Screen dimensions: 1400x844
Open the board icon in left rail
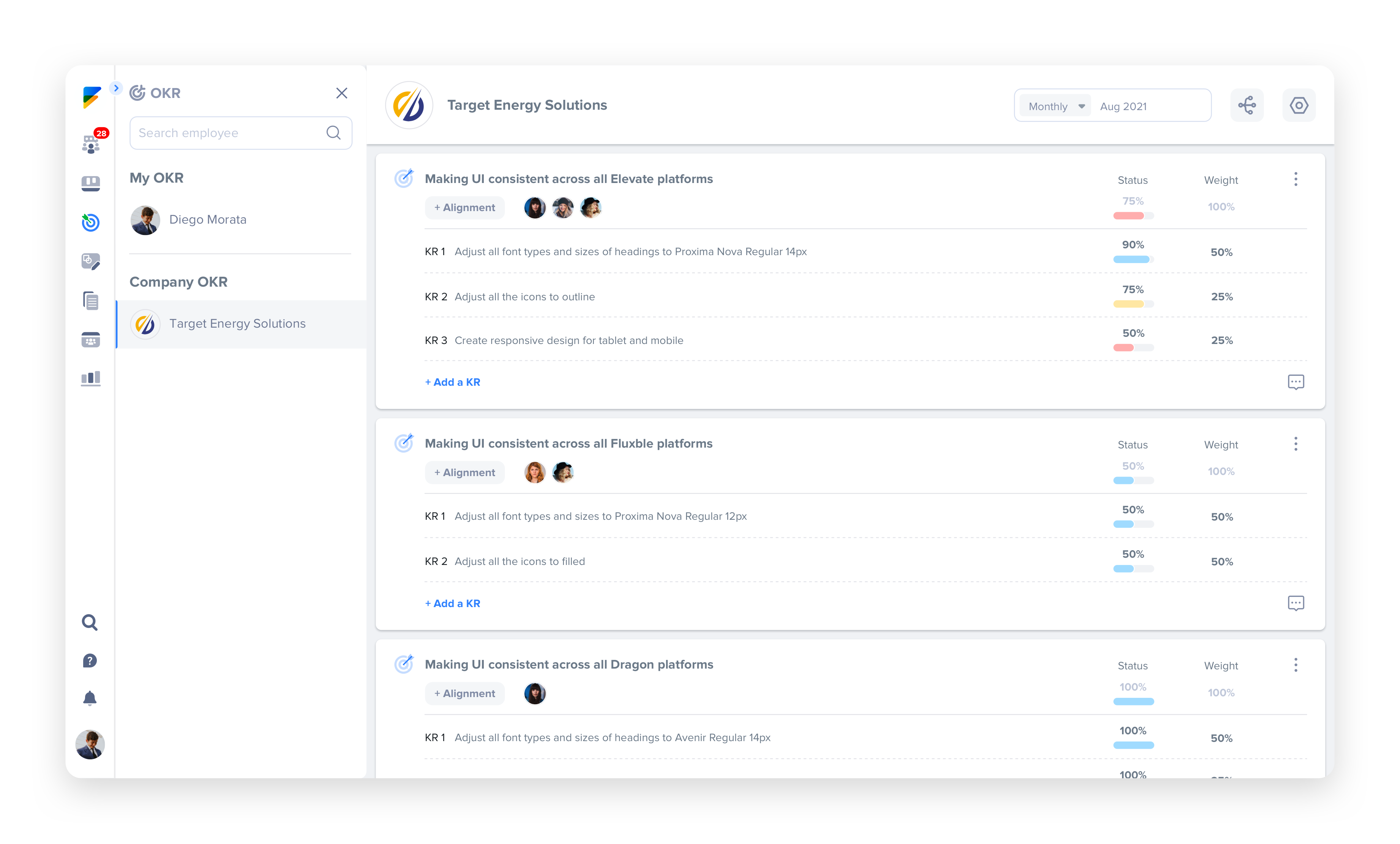91,183
